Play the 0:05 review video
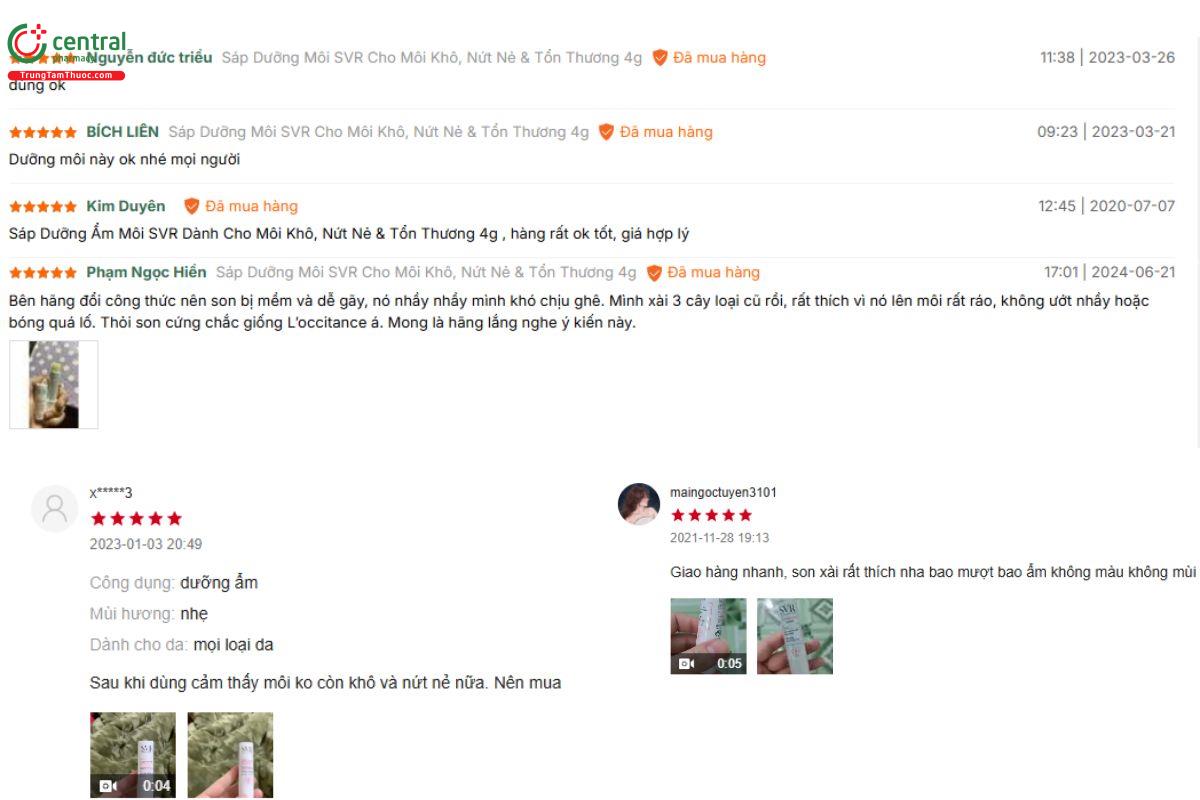 (x=708, y=636)
